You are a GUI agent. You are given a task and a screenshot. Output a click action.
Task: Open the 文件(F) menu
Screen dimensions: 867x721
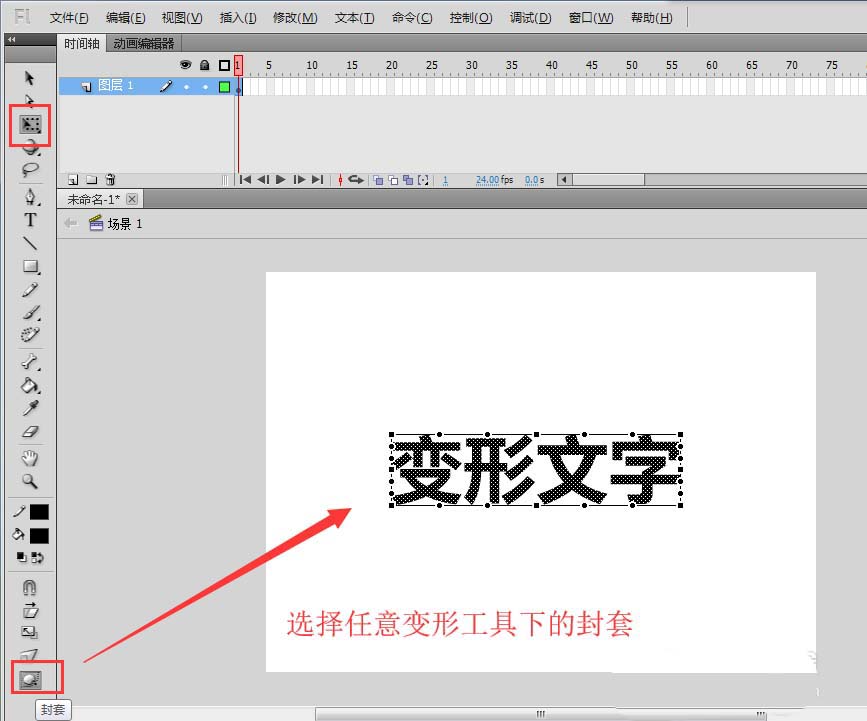pyautogui.click(x=69, y=18)
